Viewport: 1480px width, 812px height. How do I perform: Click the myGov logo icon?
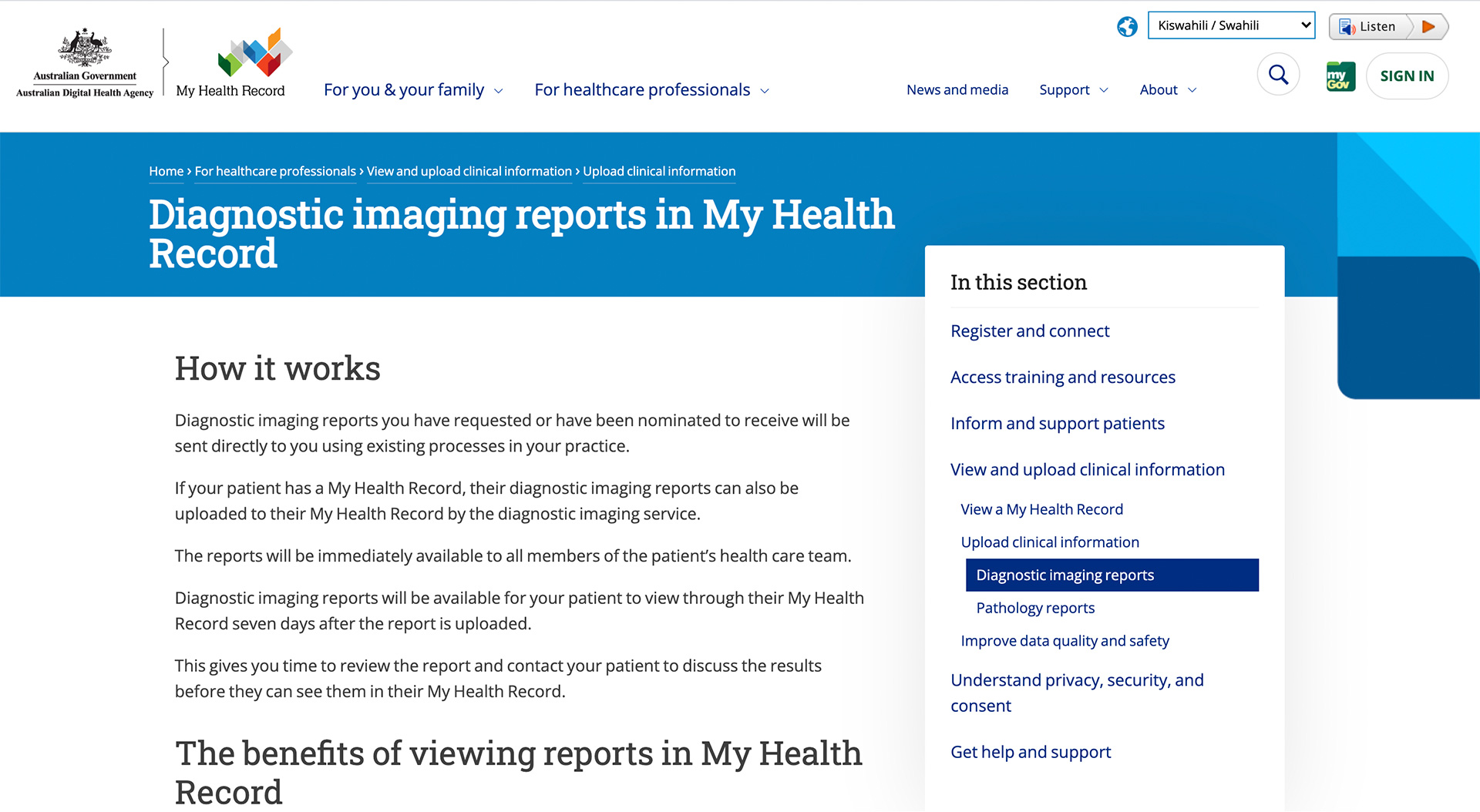tap(1340, 76)
